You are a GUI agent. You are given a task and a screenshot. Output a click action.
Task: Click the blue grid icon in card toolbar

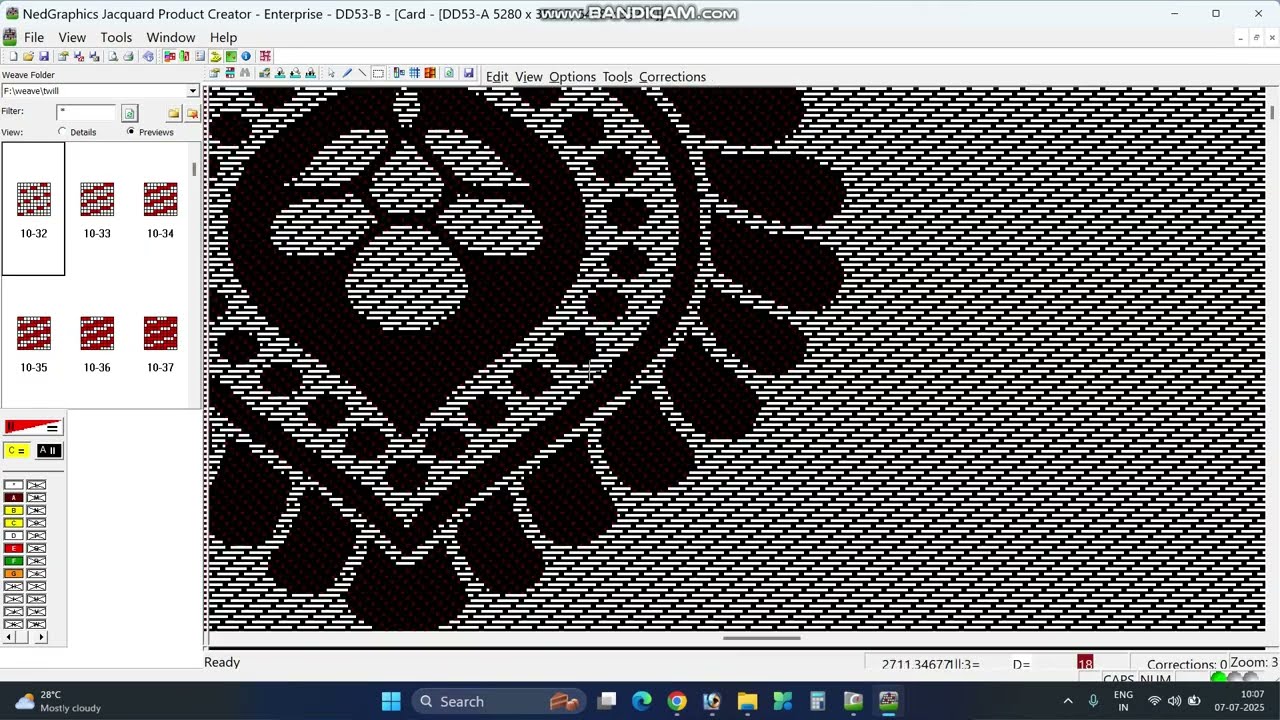[414, 73]
